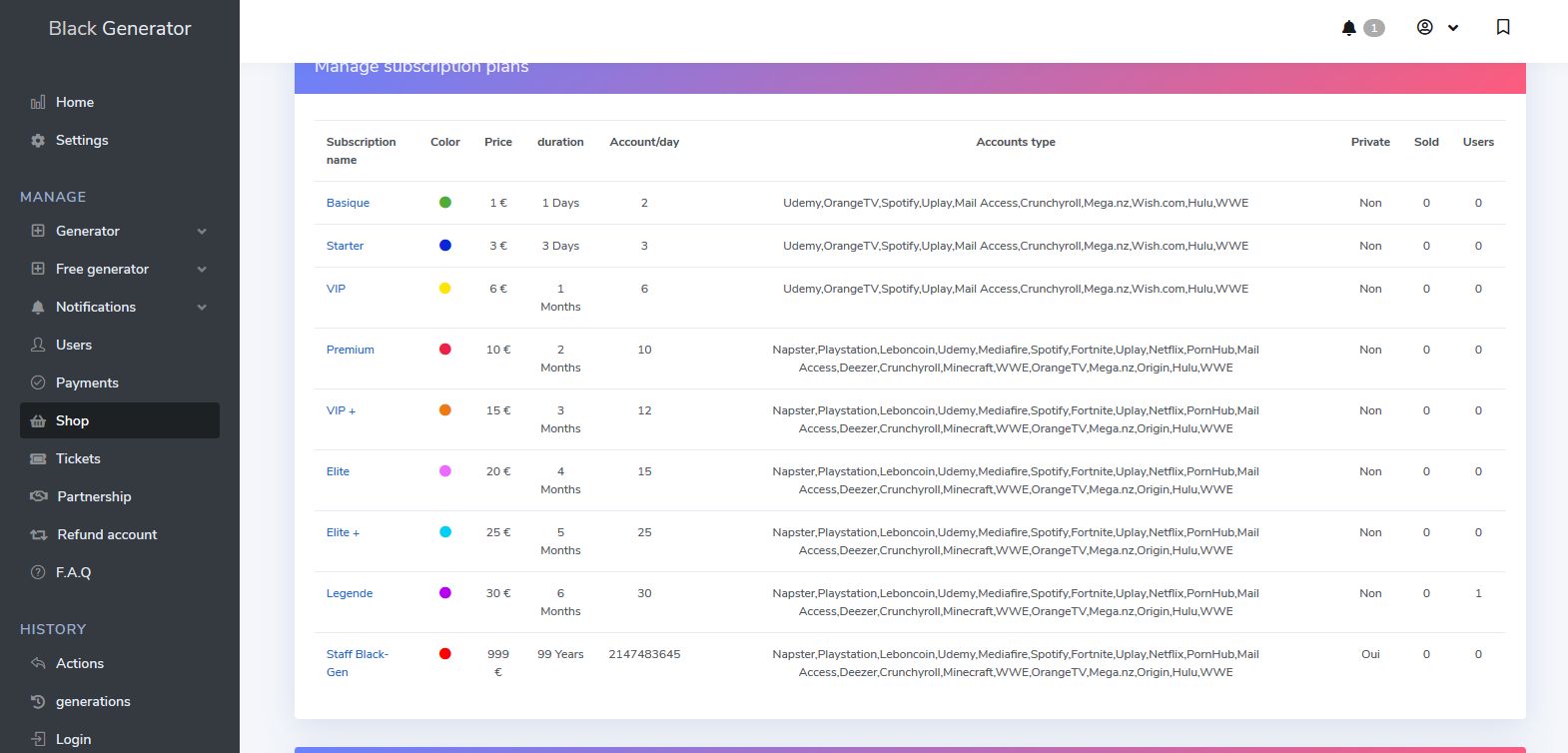This screenshot has width=1568, height=753.
Task: Click the bookmark icon in top bar
Action: click(1503, 27)
